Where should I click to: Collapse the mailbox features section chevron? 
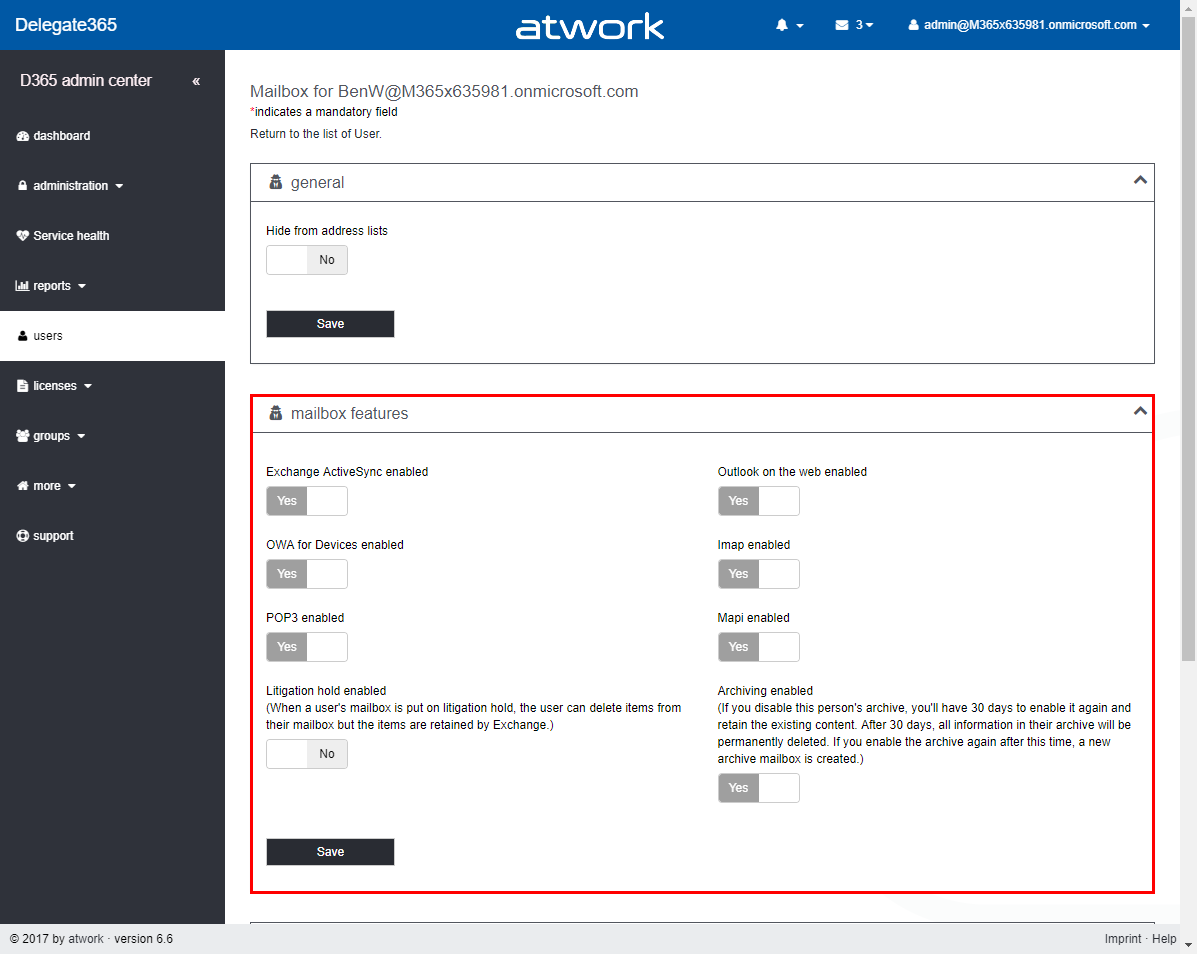1139,411
